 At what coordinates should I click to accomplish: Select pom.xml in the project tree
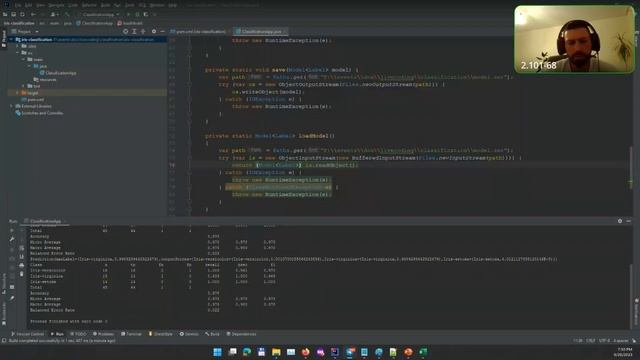point(33,99)
